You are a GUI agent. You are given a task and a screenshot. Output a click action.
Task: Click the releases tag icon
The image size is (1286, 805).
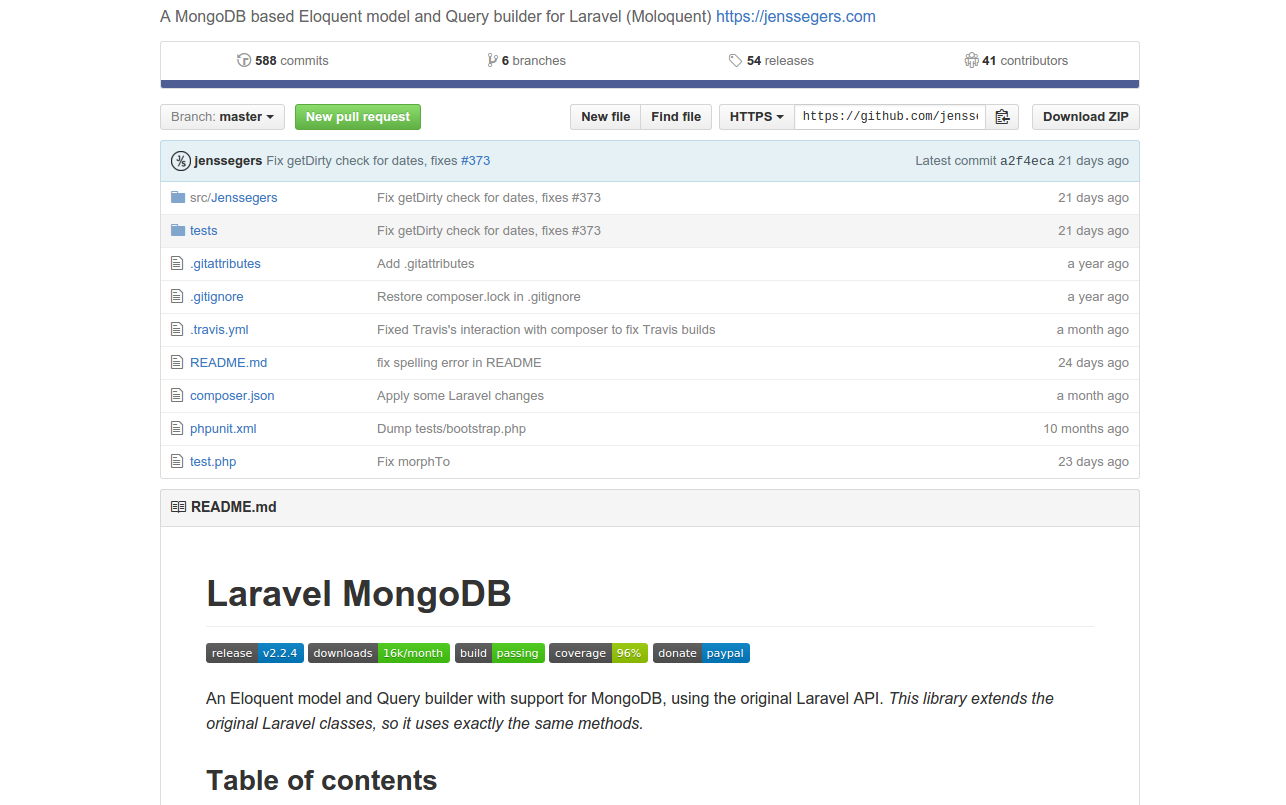coord(736,60)
